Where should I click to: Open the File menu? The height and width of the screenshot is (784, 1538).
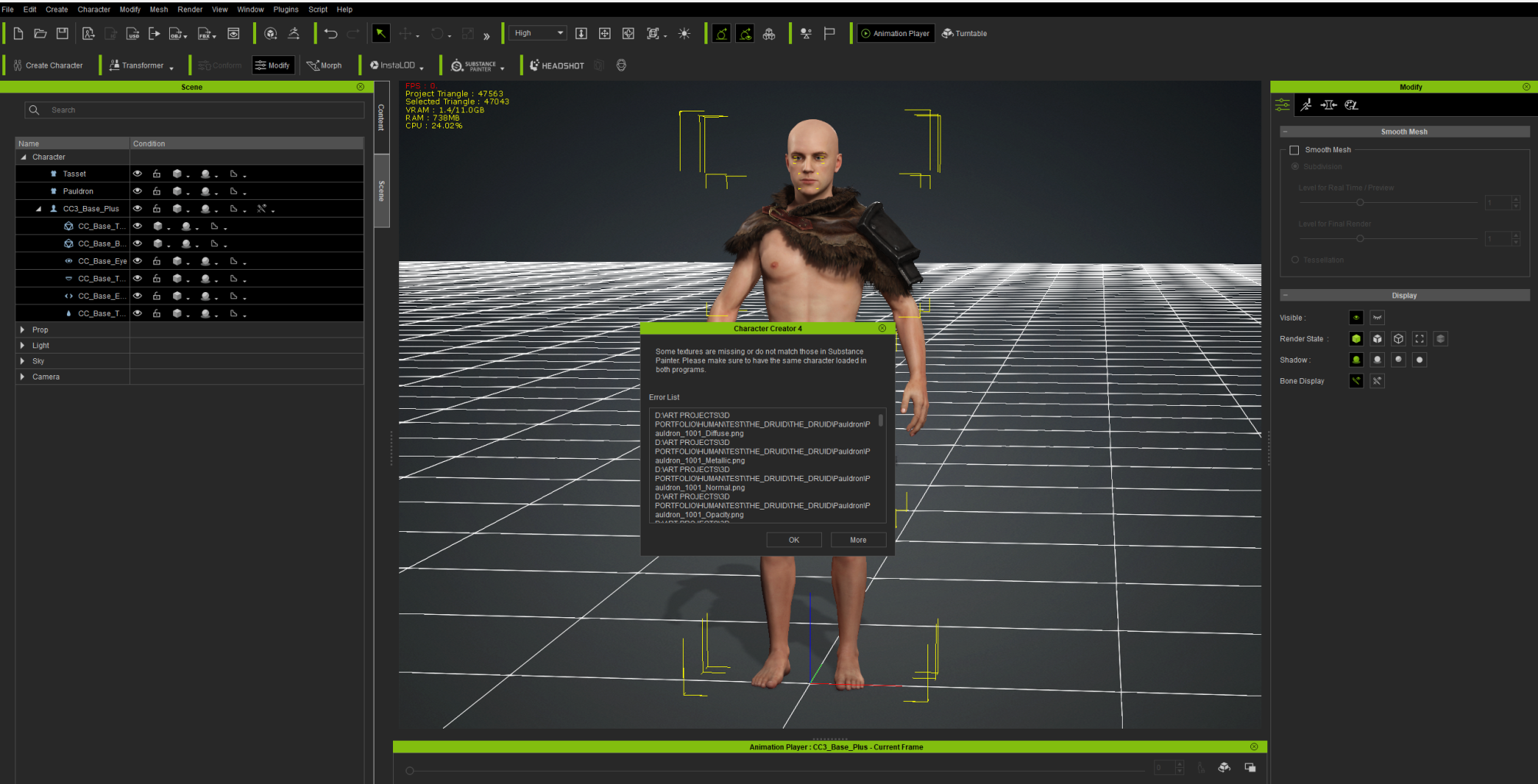click(8, 9)
